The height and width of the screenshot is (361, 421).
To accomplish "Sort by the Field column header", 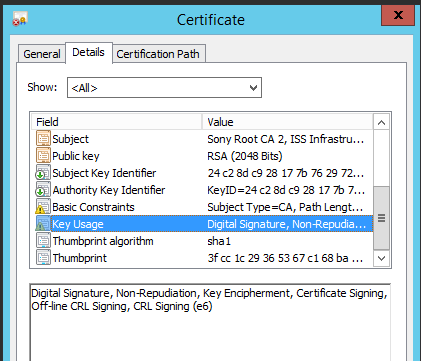I will [x=117, y=122].
